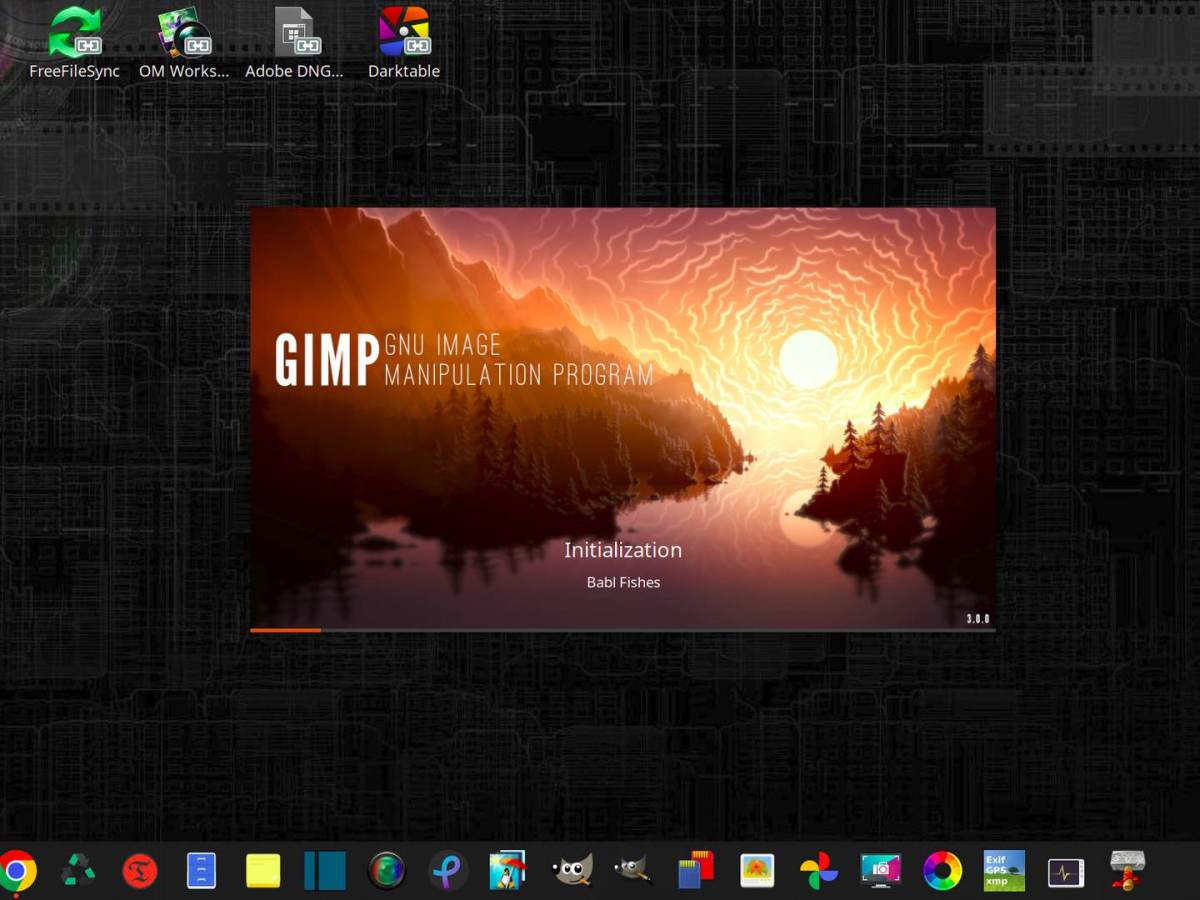This screenshot has width=1200, height=900.
Task: Click the 'Initialization' status text on splash
Action: click(x=623, y=550)
